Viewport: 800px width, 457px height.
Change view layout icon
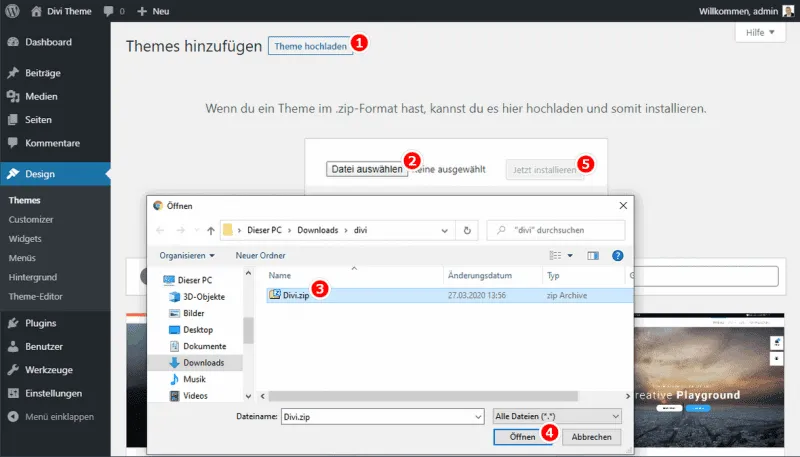(555, 256)
